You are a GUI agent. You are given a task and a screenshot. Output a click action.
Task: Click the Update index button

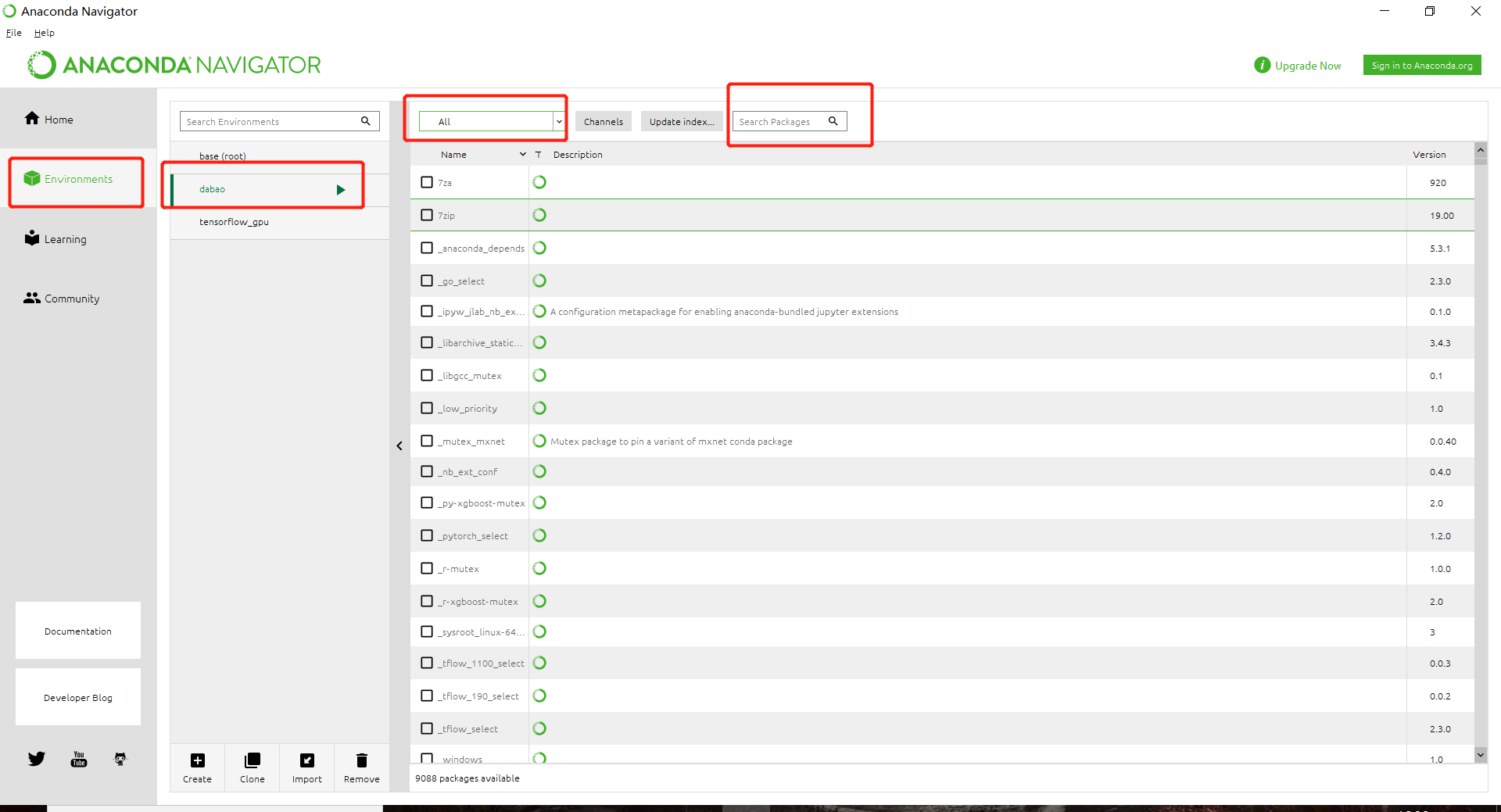tap(682, 121)
